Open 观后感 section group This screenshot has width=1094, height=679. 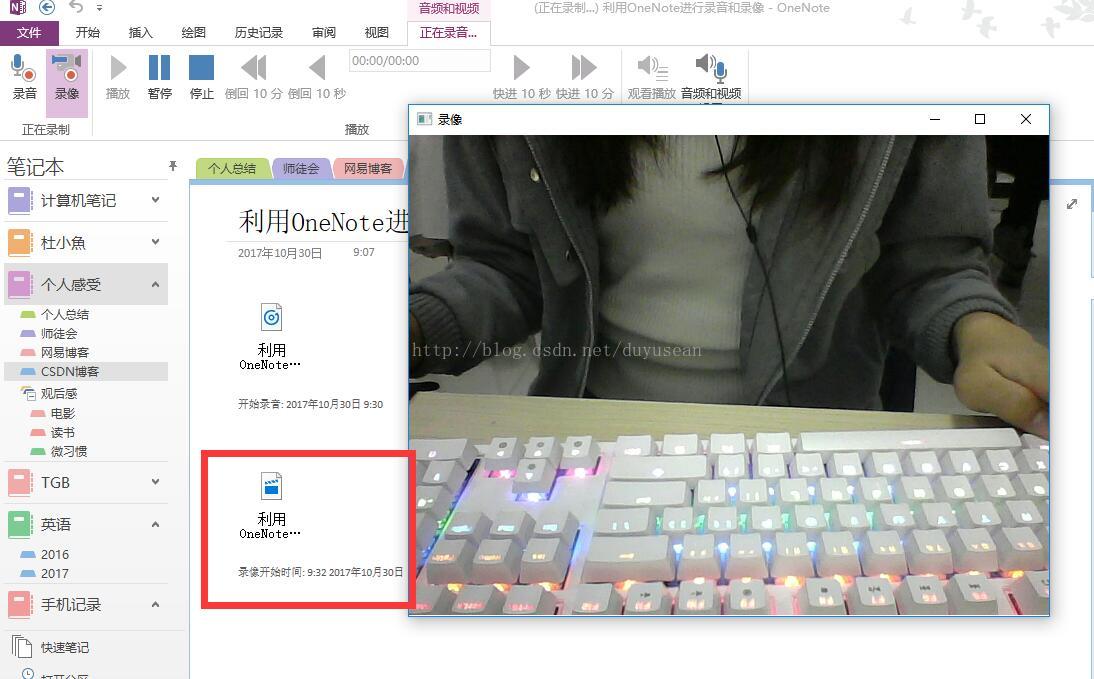click(59, 394)
